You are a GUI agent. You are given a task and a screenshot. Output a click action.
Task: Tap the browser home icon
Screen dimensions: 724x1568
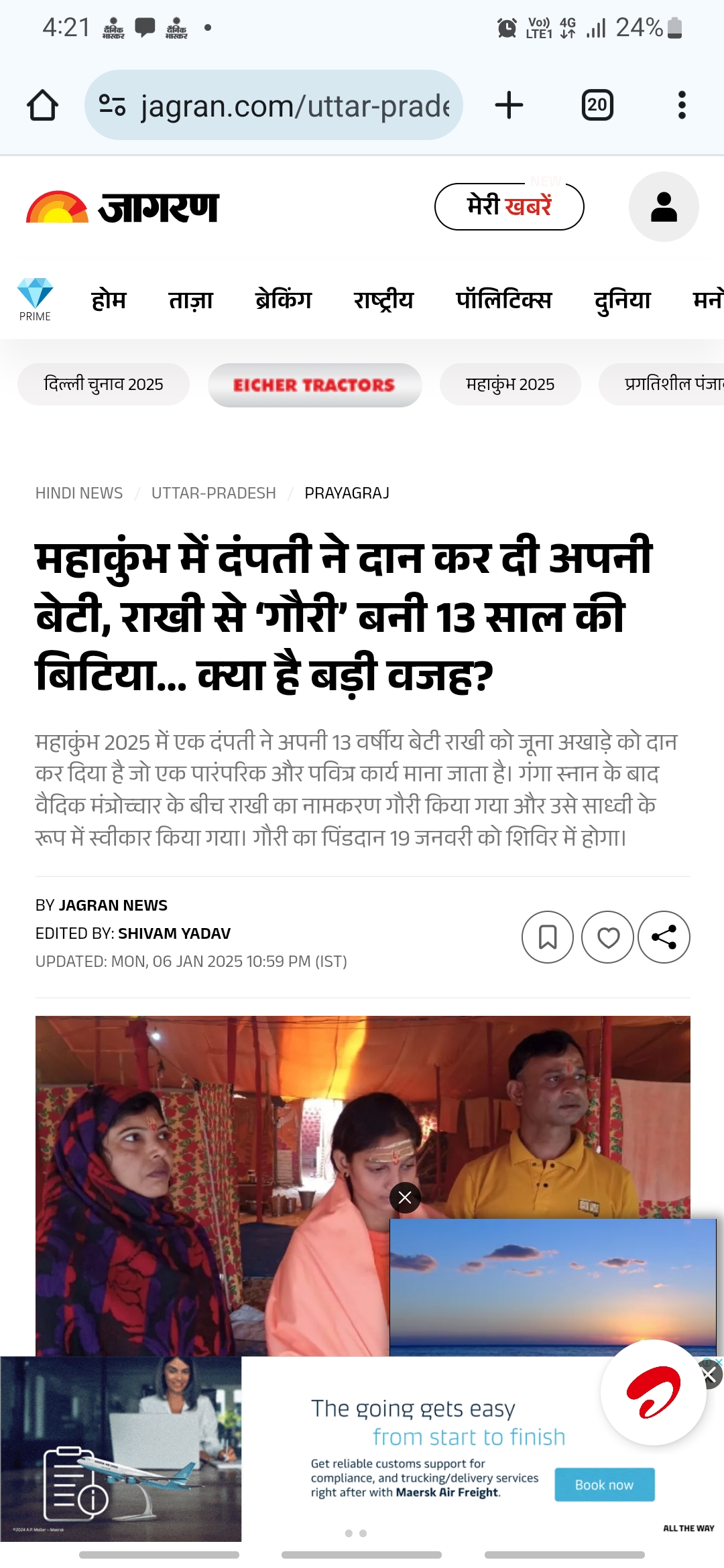42,105
